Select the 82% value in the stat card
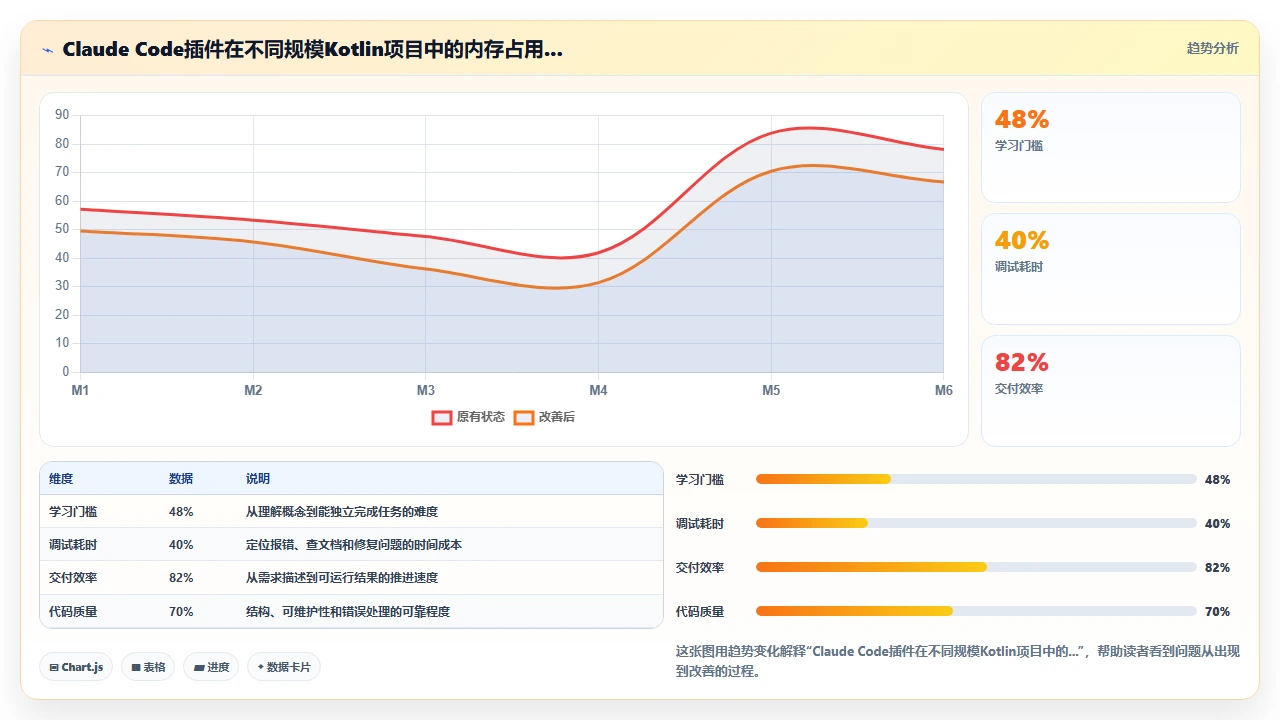 tap(1022, 362)
